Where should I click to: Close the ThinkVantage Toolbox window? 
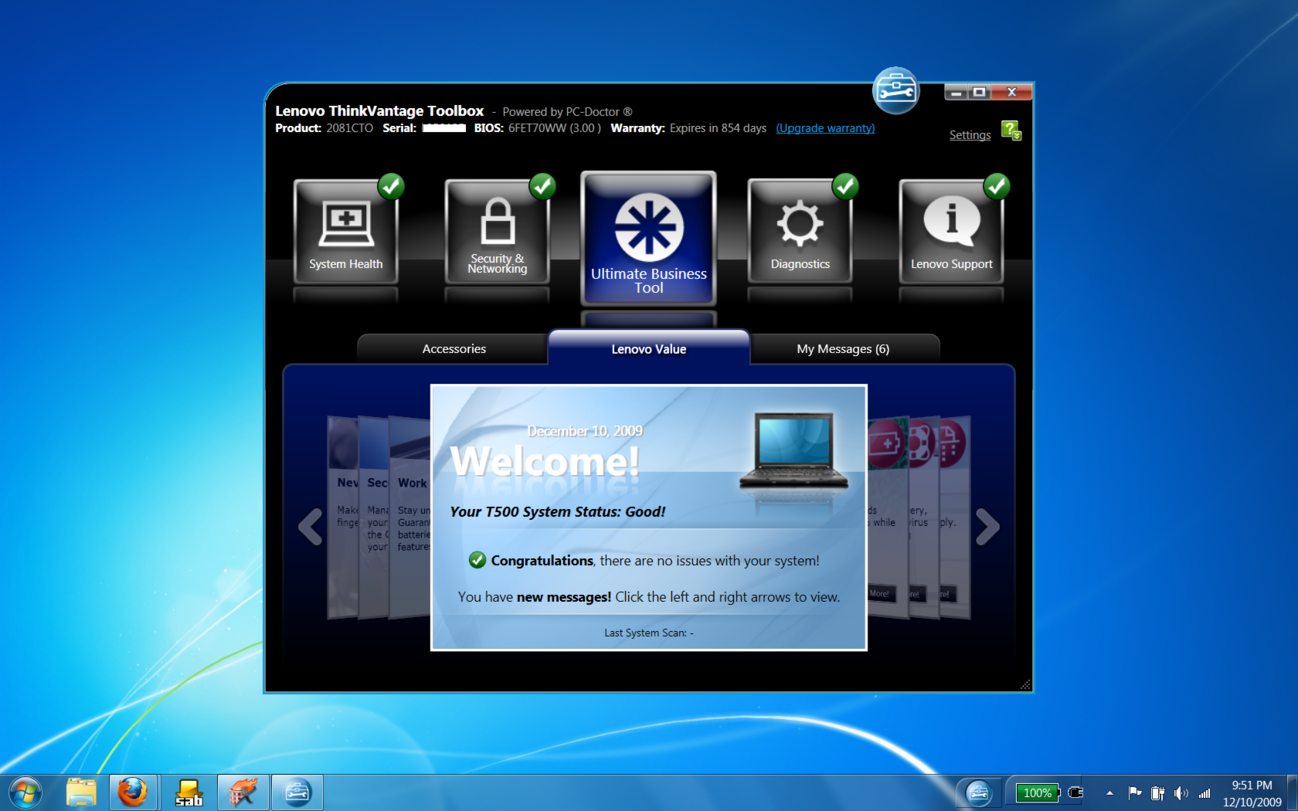[x=1012, y=92]
